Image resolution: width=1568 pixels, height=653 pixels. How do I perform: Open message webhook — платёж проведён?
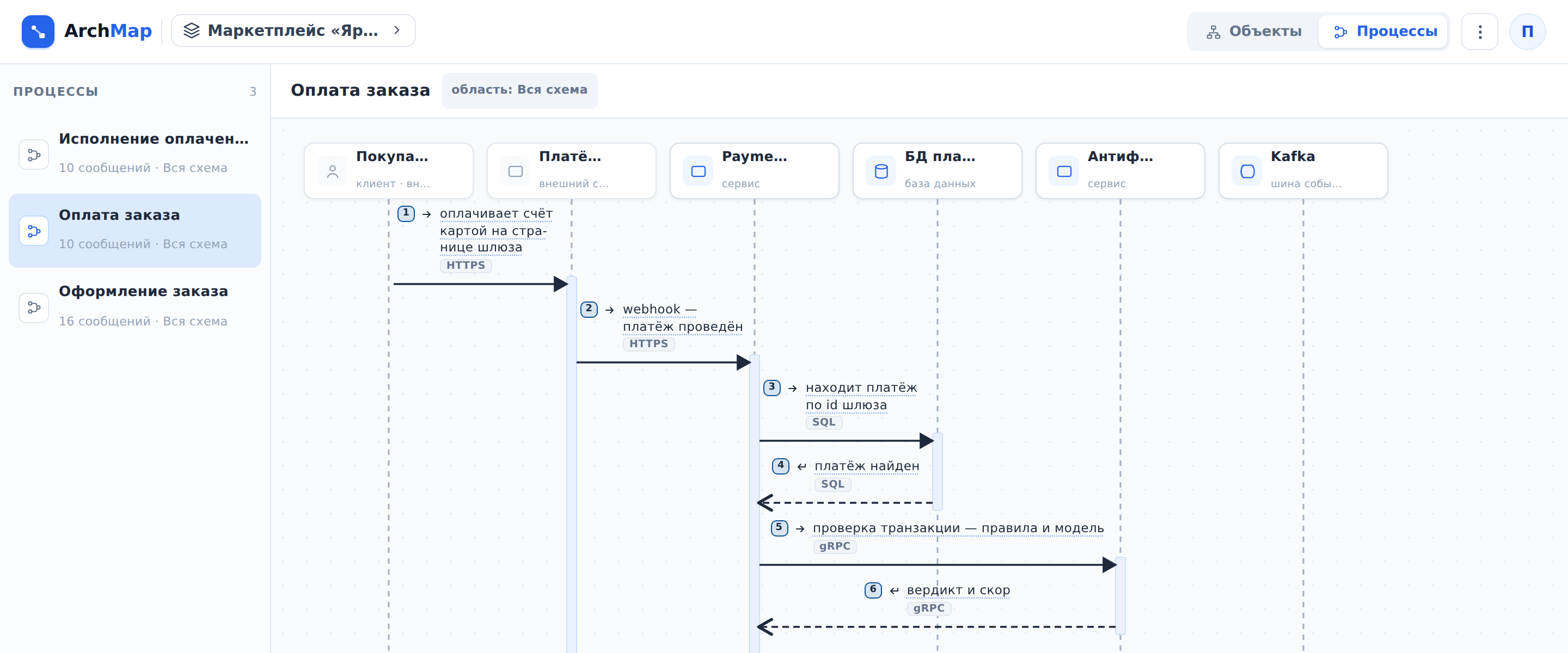682,318
